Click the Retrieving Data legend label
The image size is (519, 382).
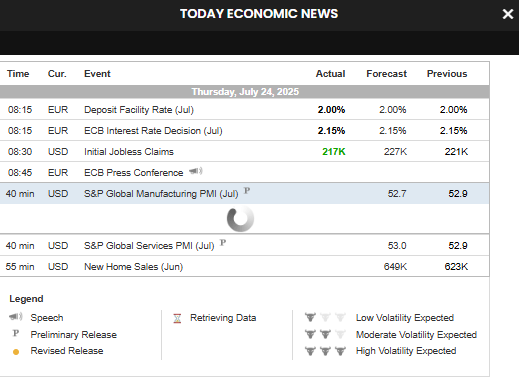[223, 318]
